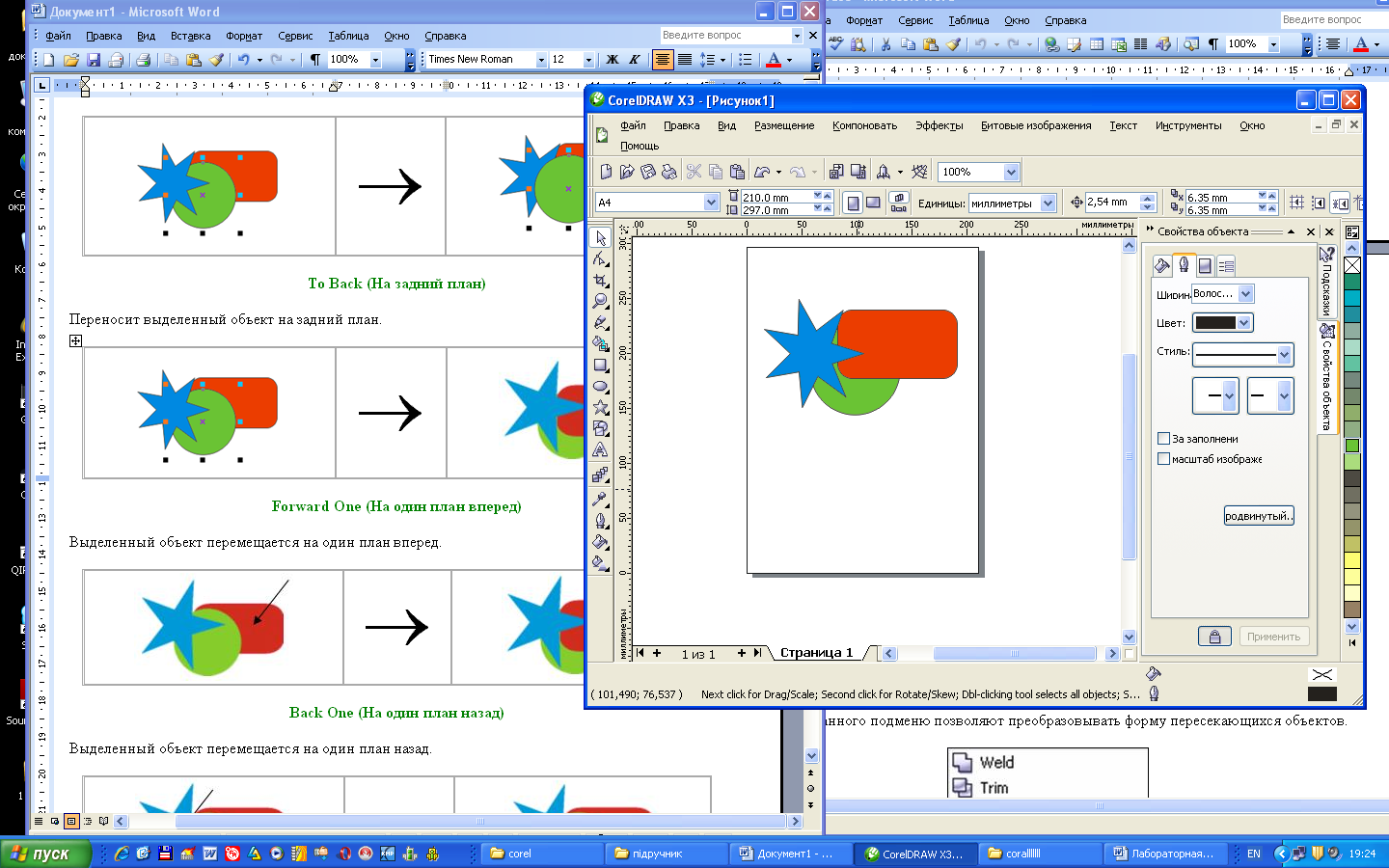Open 'Вставка' menu in left Word window
The image size is (1389, 868).
pyautogui.click(x=190, y=36)
